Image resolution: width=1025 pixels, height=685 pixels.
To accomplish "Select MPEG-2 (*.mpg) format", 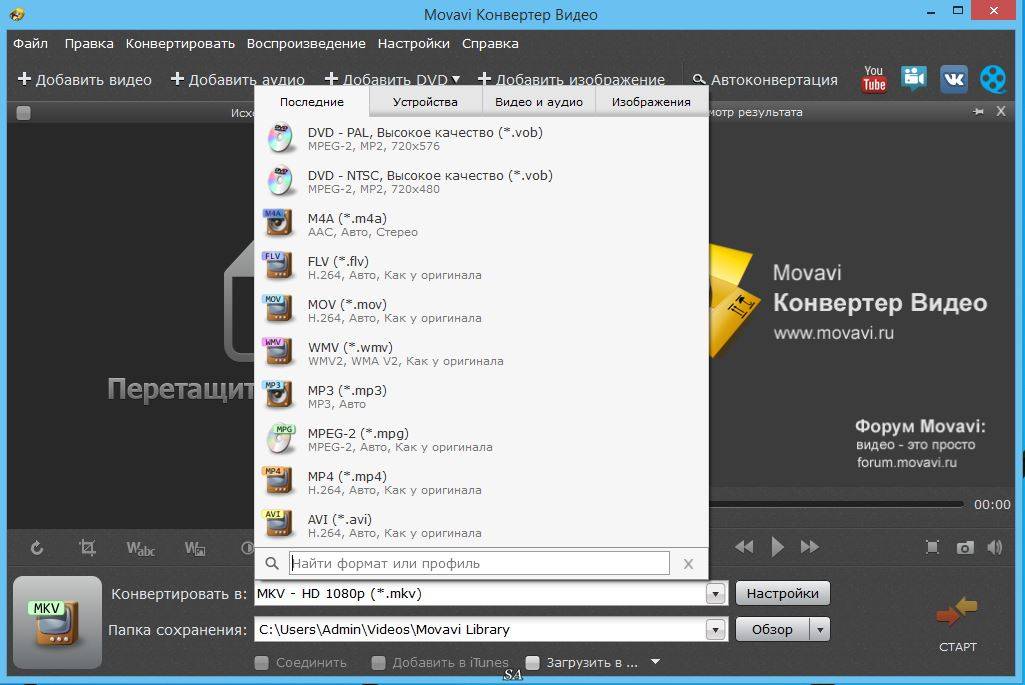I will [481, 439].
